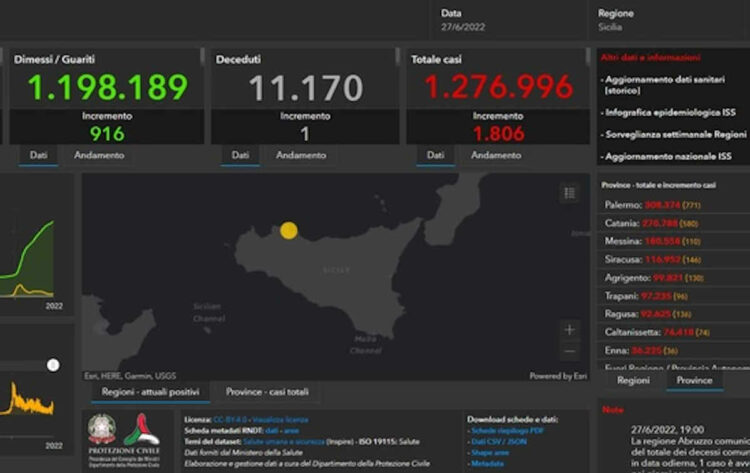Select Andamento tab under Totale casi
Image resolution: width=750 pixels, height=473 pixels.
495,156
